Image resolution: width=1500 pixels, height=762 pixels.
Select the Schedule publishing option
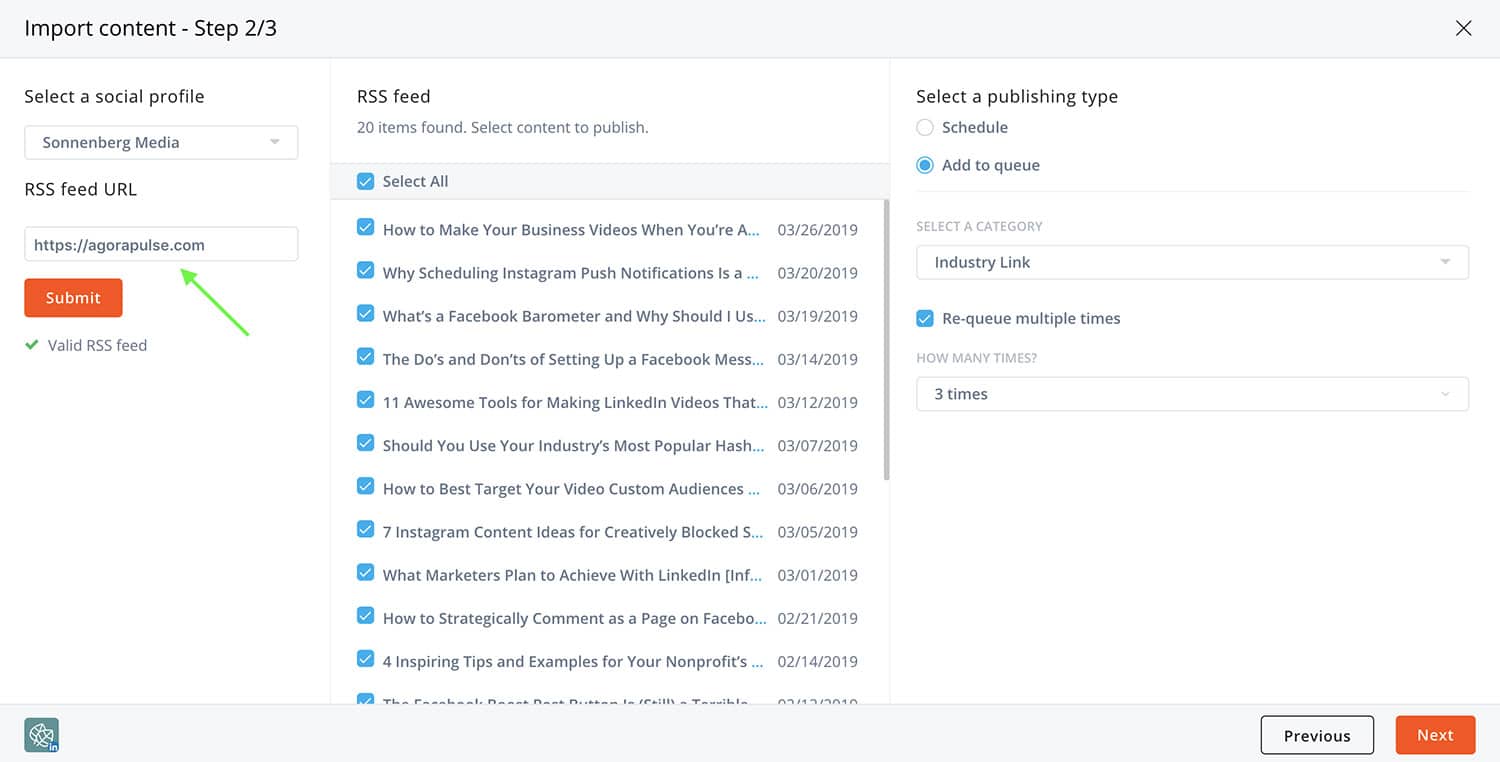pyautogui.click(x=925, y=127)
